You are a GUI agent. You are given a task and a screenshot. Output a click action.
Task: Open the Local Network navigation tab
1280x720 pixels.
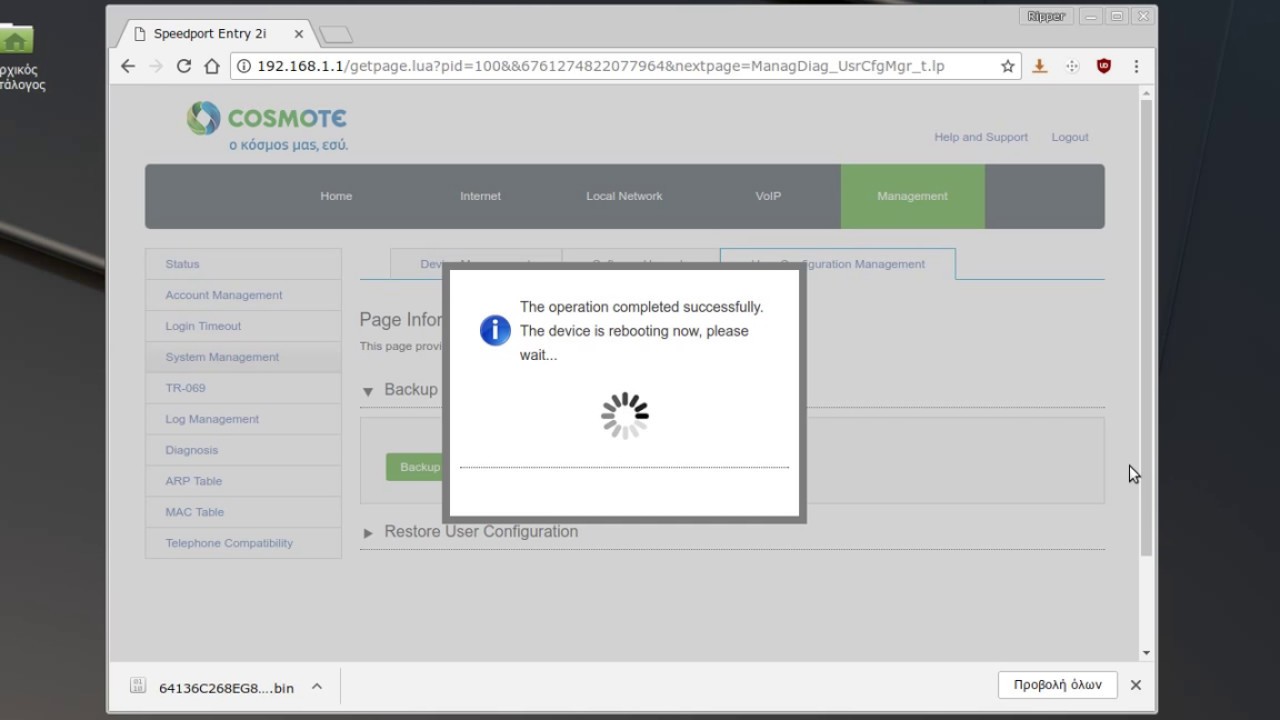tap(624, 196)
